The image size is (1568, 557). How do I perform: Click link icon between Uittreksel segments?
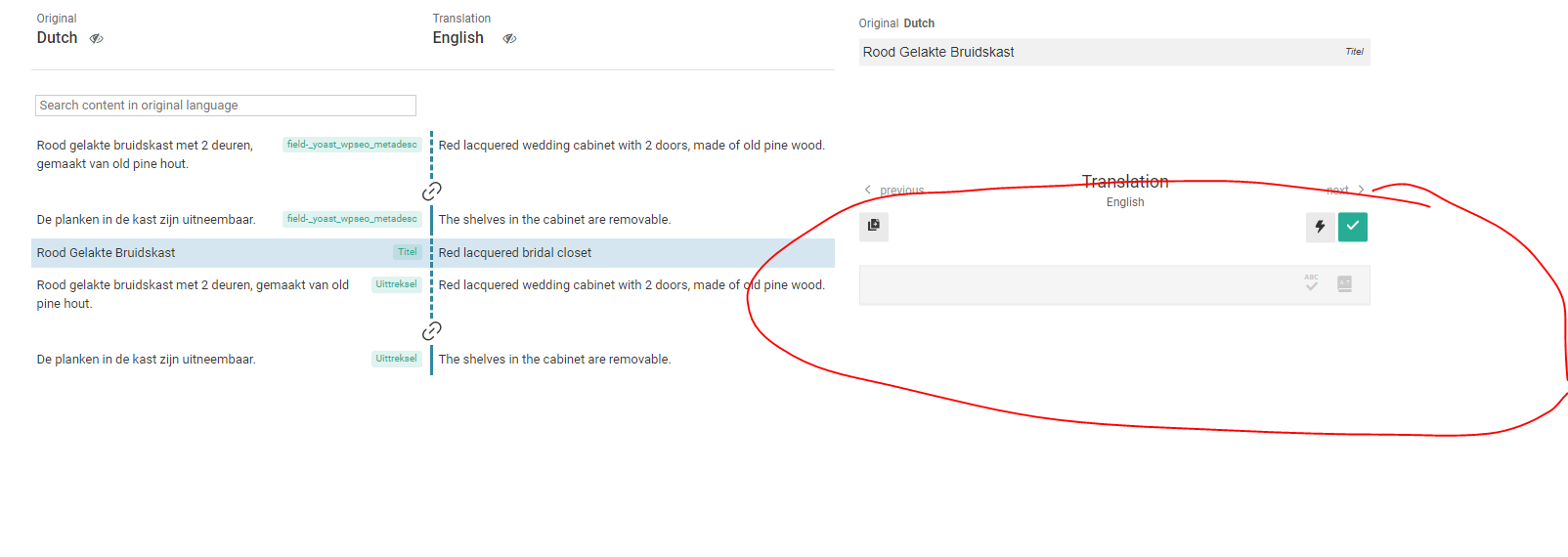click(x=432, y=330)
